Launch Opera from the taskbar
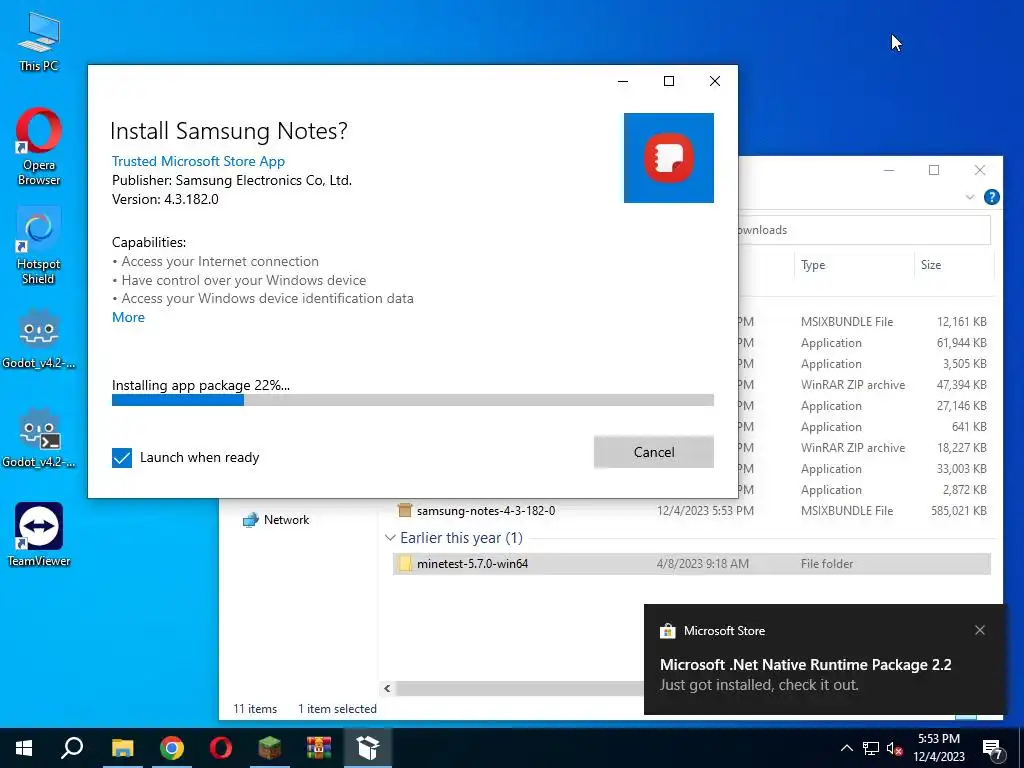The height and width of the screenshot is (768, 1024). [x=221, y=748]
